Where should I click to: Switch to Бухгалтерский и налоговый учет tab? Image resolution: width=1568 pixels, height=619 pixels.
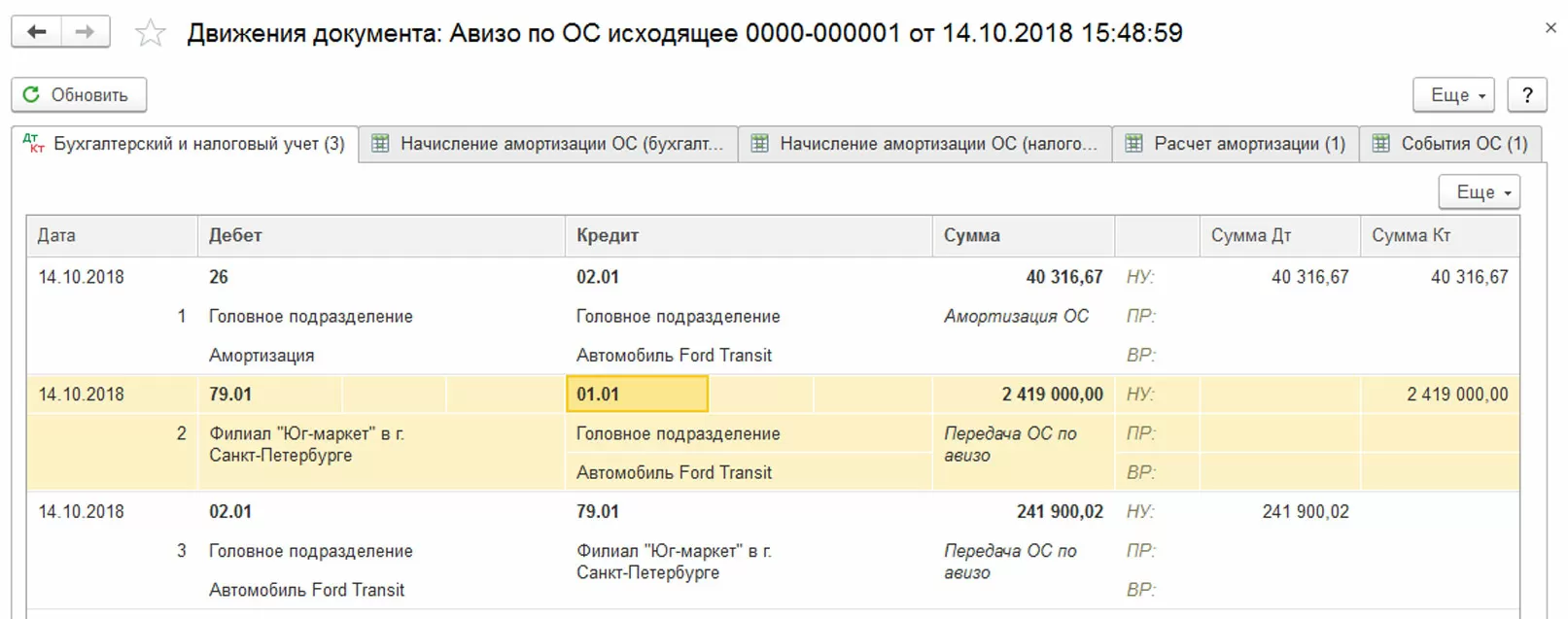pos(185,144)
